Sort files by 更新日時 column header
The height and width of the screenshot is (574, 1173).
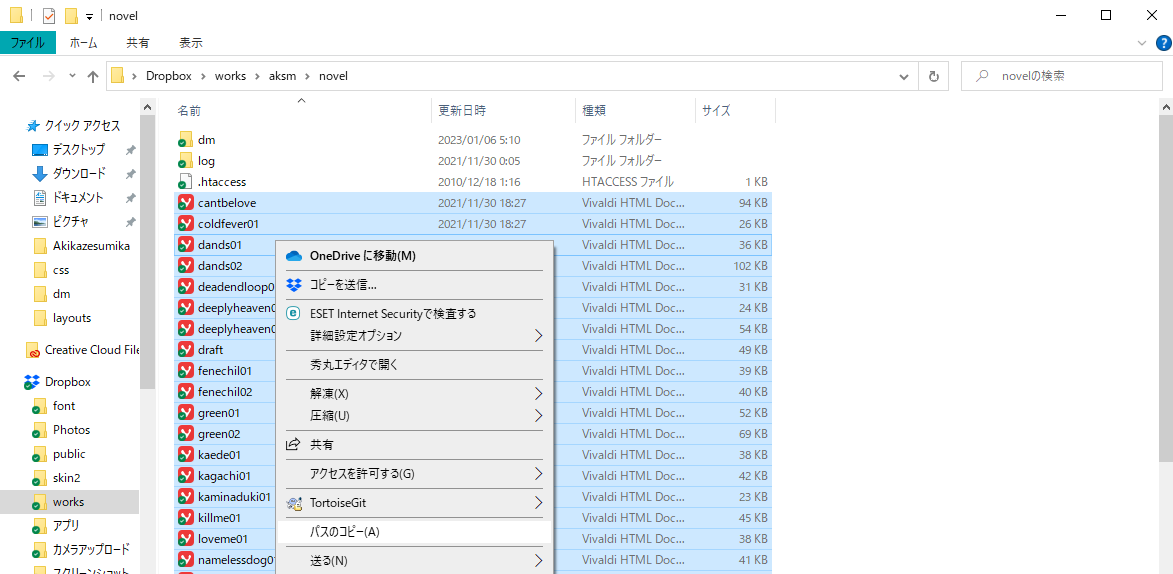pos(462,110)
